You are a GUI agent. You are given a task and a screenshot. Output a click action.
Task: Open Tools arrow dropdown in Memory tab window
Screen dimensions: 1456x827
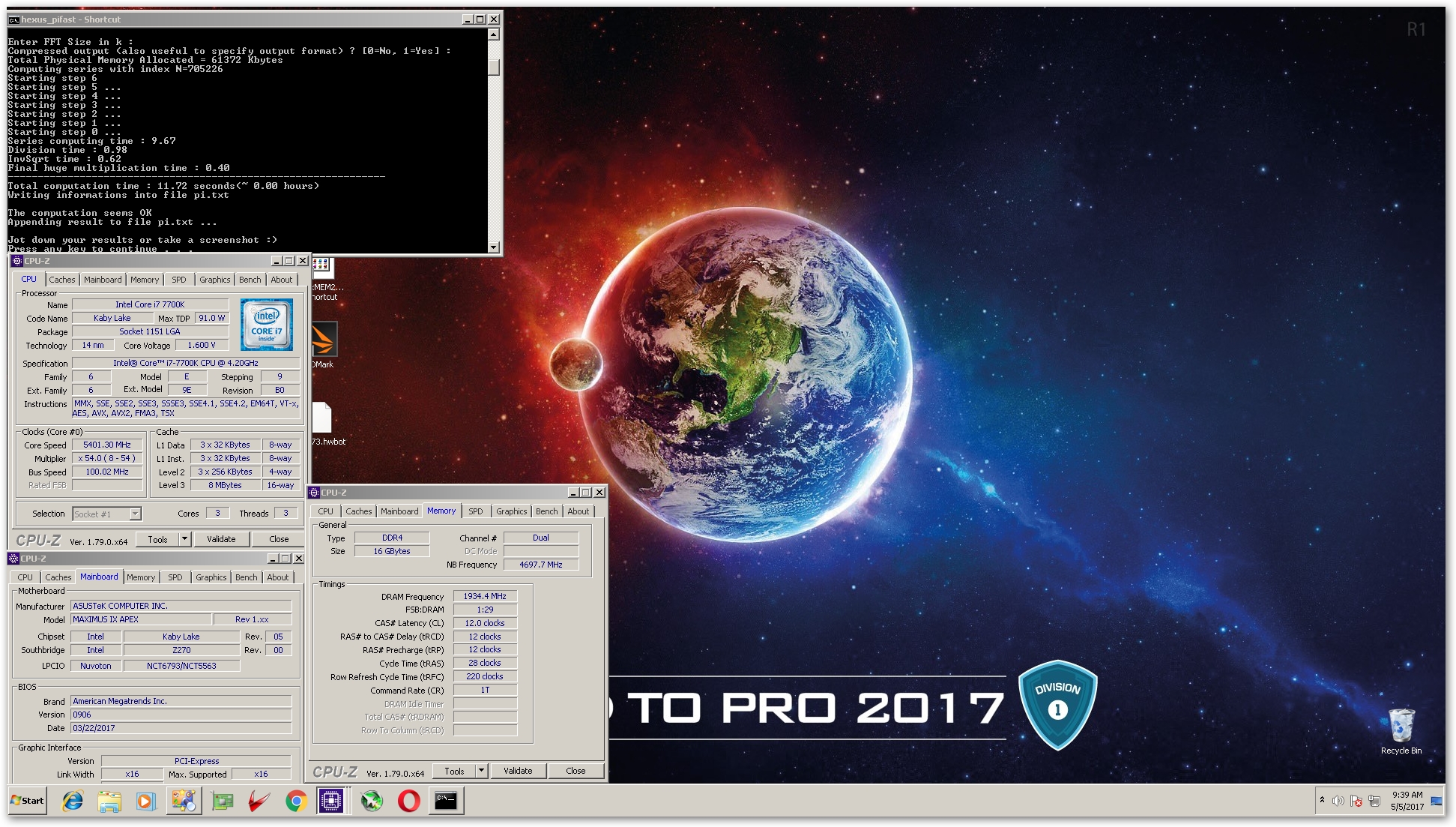click(482, 771)
